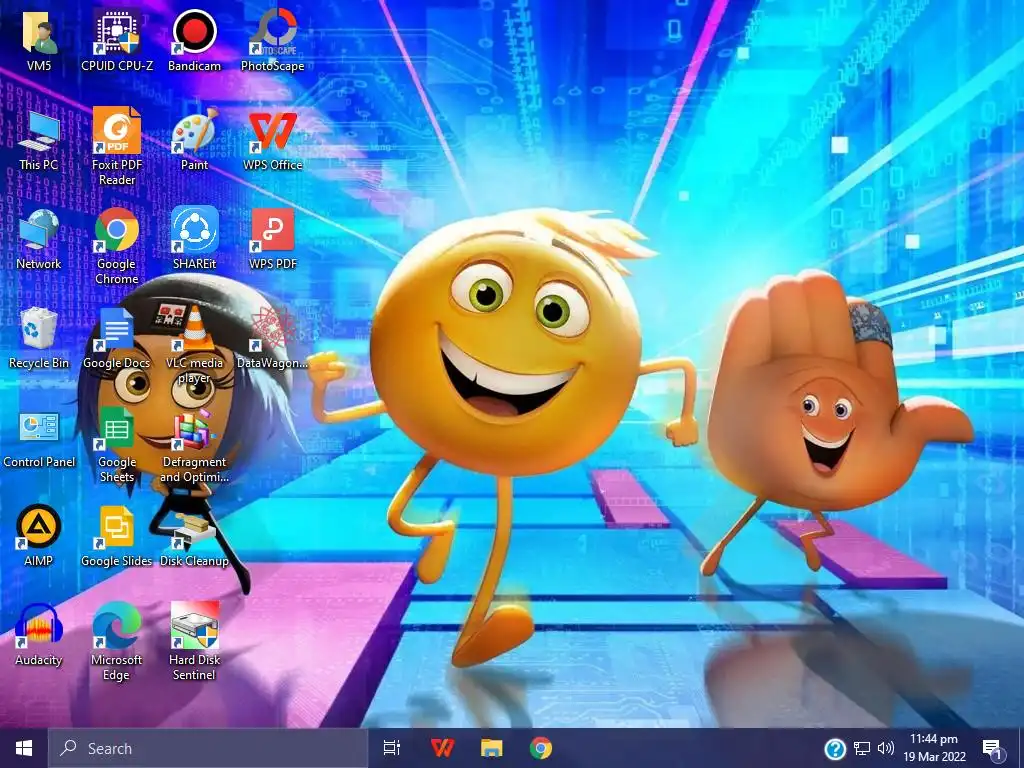
Task: Open the Windows Start menu
Action: pos(24,748)
